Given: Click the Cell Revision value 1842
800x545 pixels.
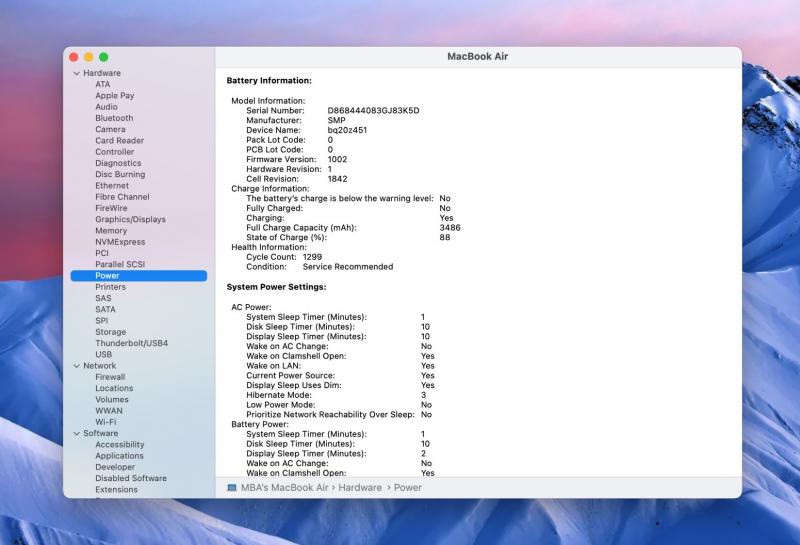Looking at the screenshot, I should [x=337, y=179].
